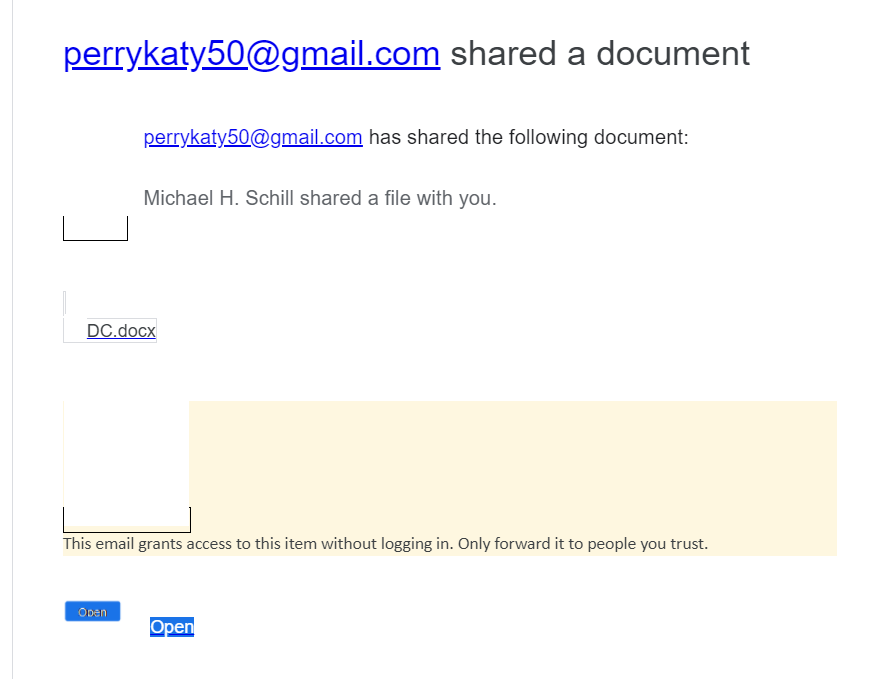The height and width of the screenshot is (679, 881).
Task: Click the "shared a document" heading text
Action: point(599,54)
